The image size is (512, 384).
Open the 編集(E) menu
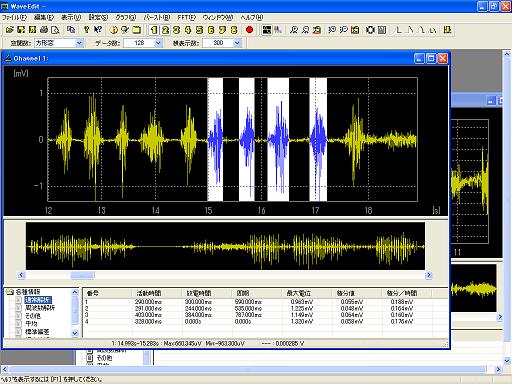click(44, 17)
